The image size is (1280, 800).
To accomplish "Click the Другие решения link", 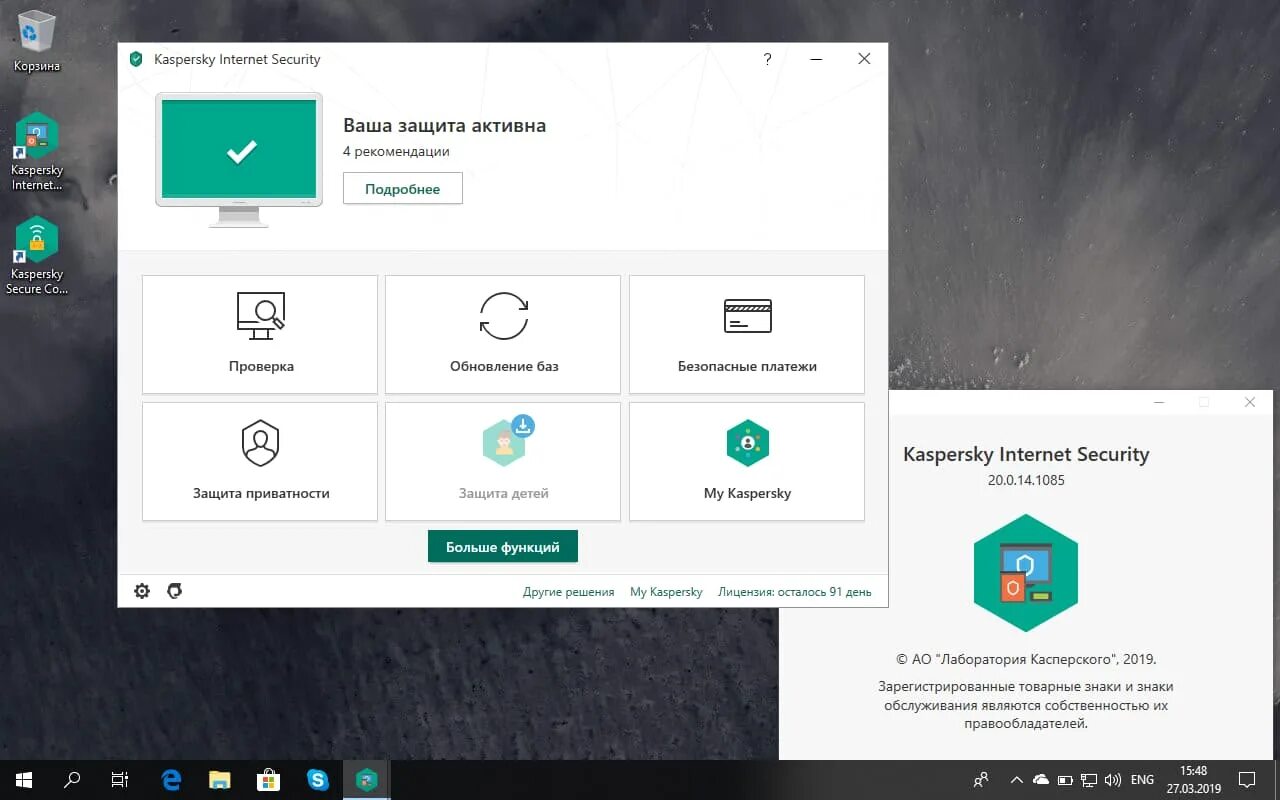I will [568, 592].
